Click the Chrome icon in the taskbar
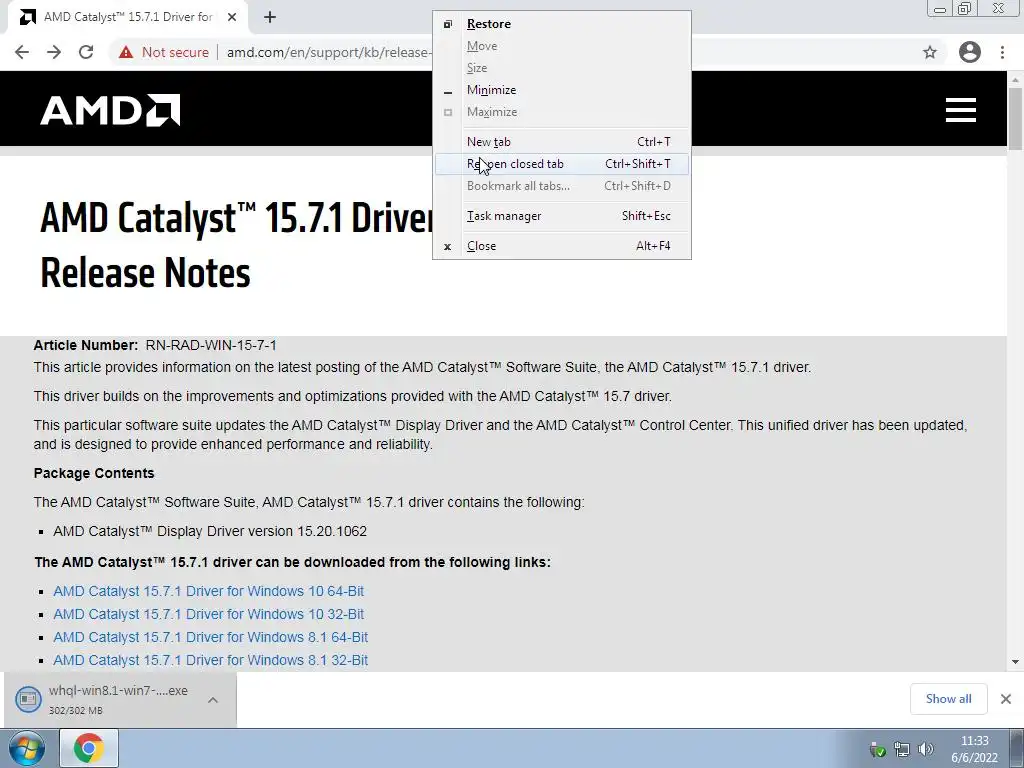 (x=89, y=748)
